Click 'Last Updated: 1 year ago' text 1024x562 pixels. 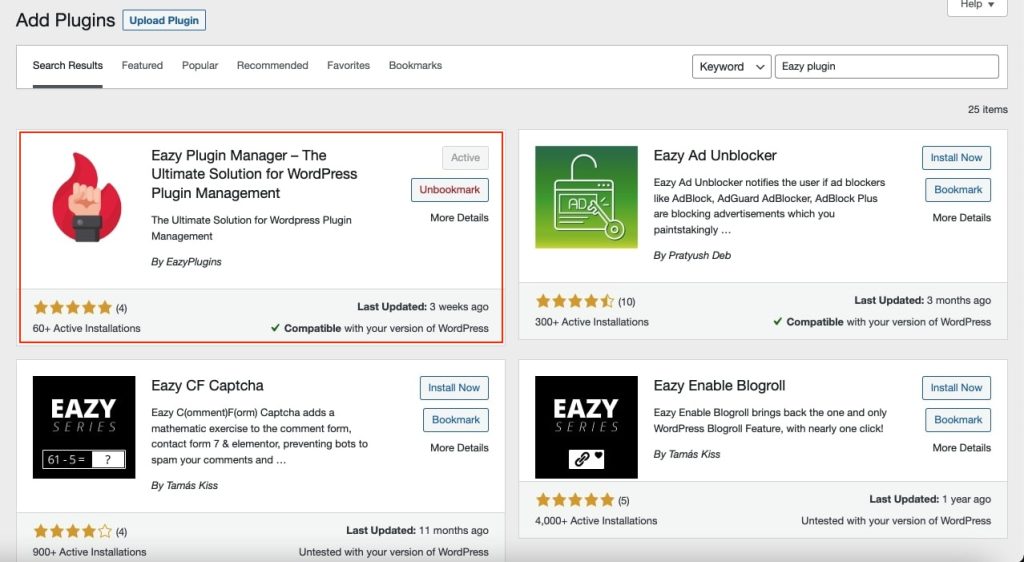click(930, 499)
